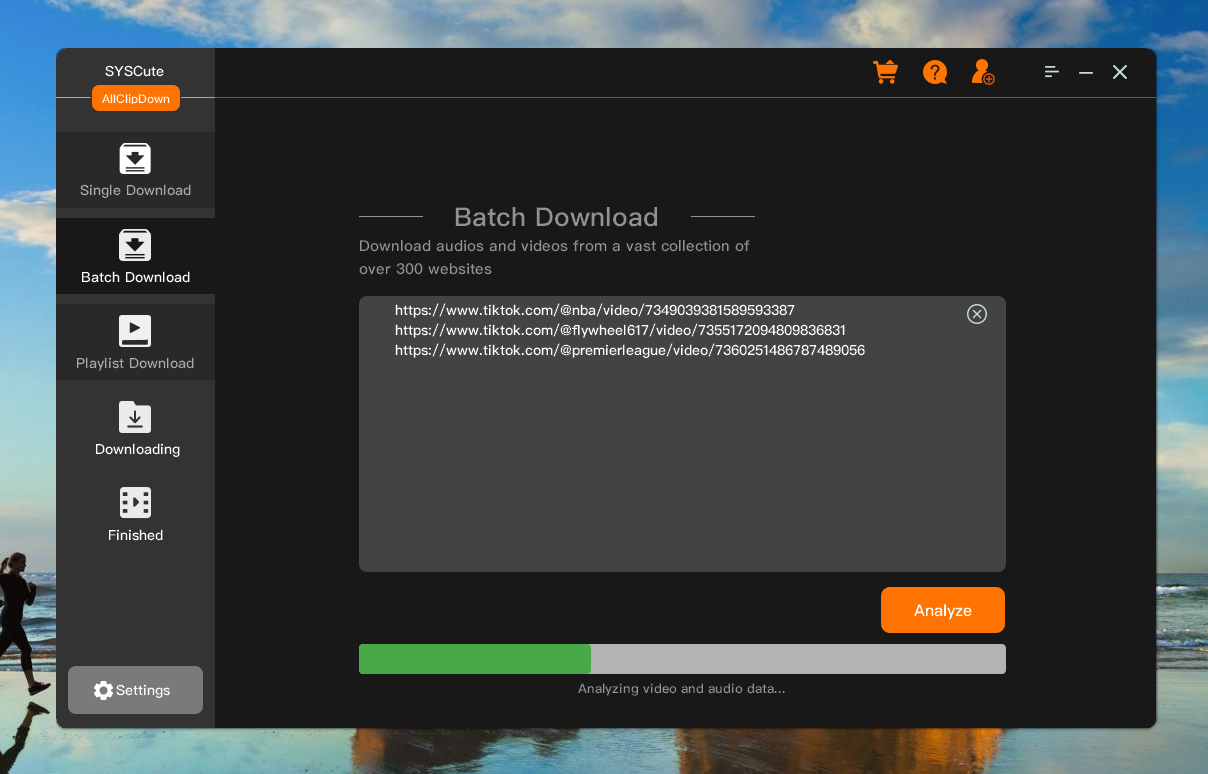Click the Batch Download heading
The image size is (1208, 774).
[x=556, y=217]
